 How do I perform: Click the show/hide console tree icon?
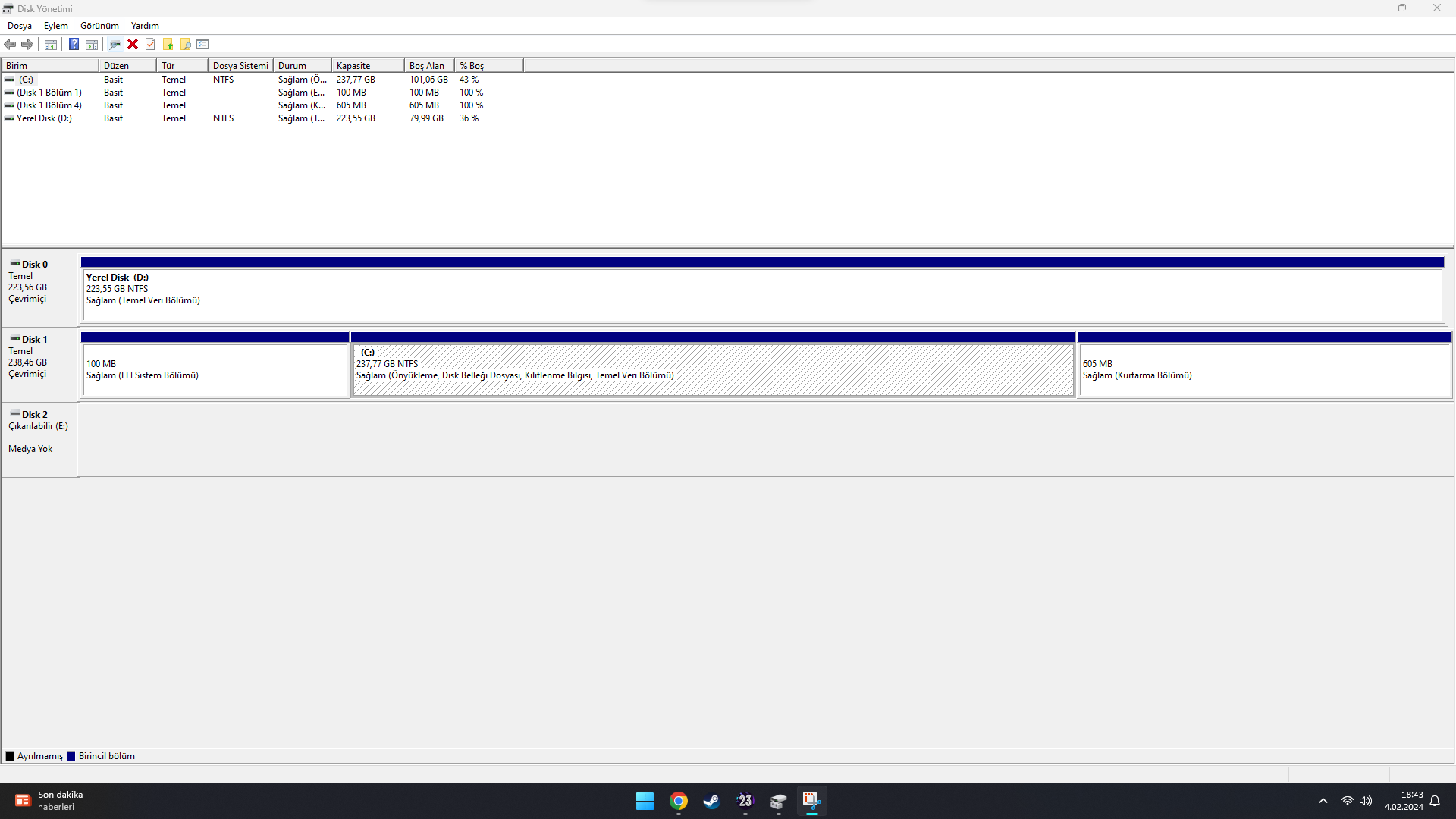[51, 44]
